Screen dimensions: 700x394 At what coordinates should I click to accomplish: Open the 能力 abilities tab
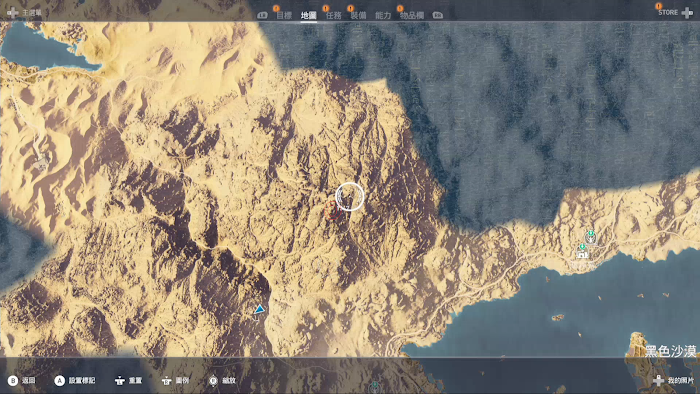pos(383,15)
